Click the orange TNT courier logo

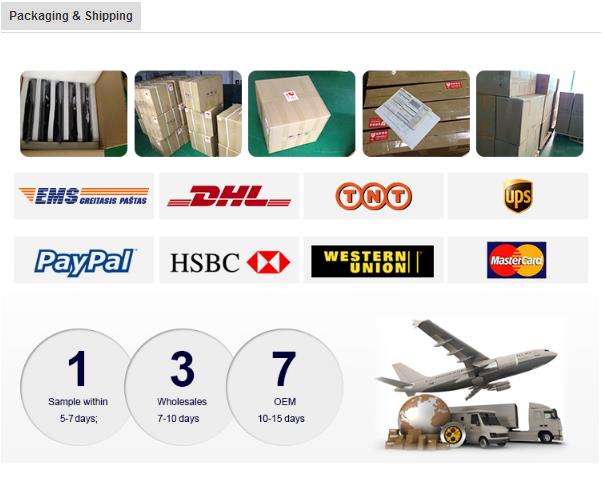(x=374, y=196)
